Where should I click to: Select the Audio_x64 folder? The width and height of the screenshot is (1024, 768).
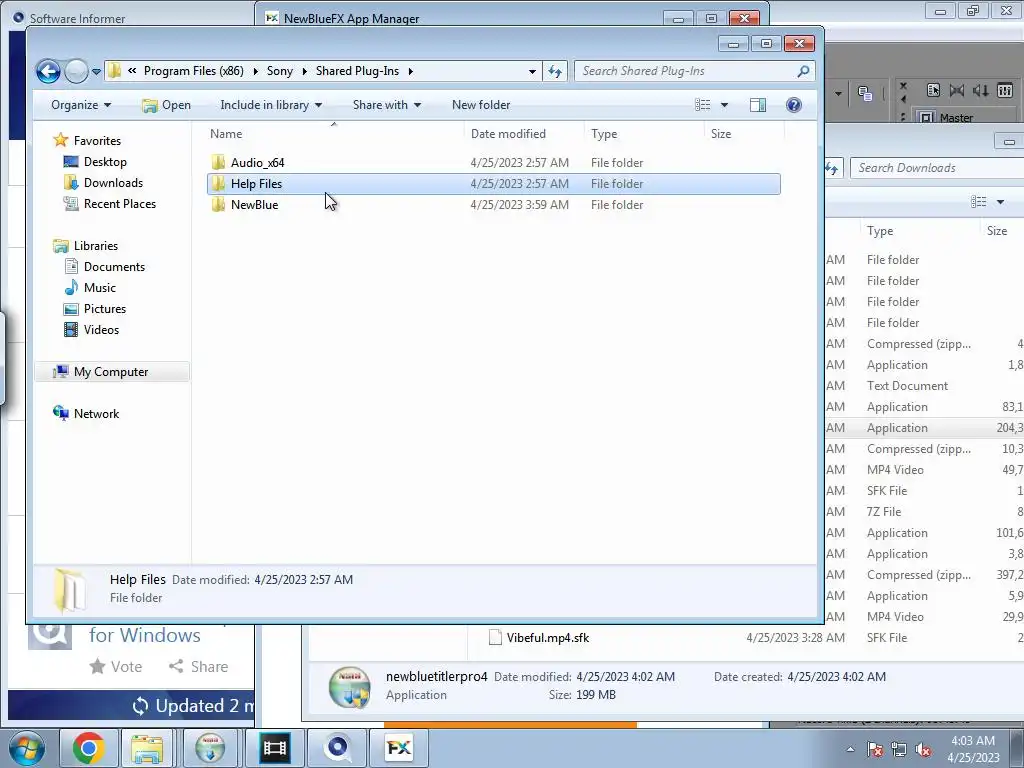[257, 163]
